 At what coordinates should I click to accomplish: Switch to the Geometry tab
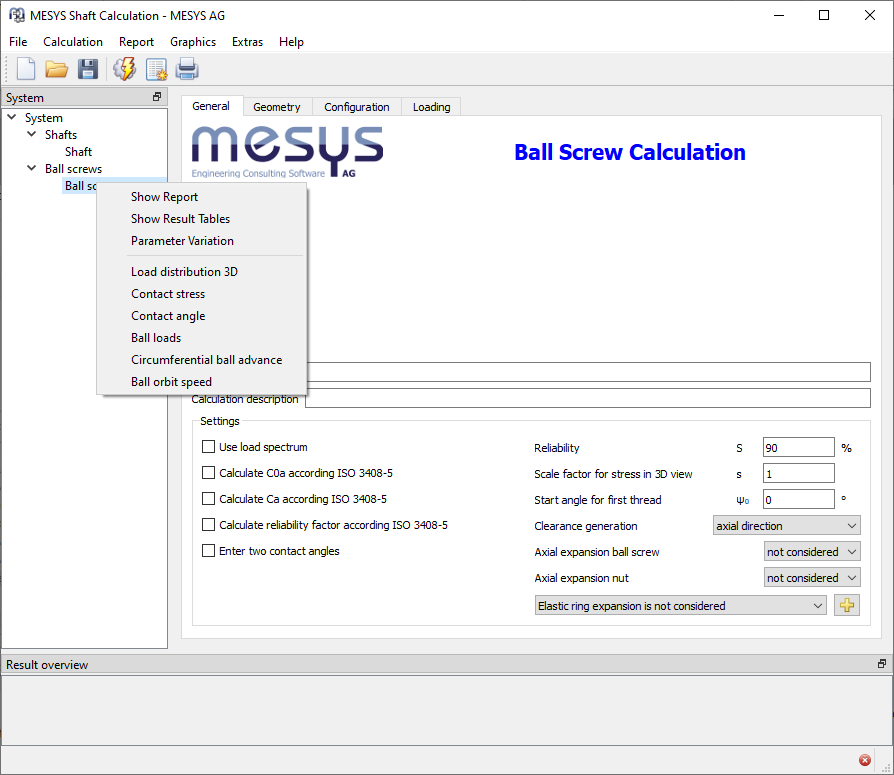276,107
